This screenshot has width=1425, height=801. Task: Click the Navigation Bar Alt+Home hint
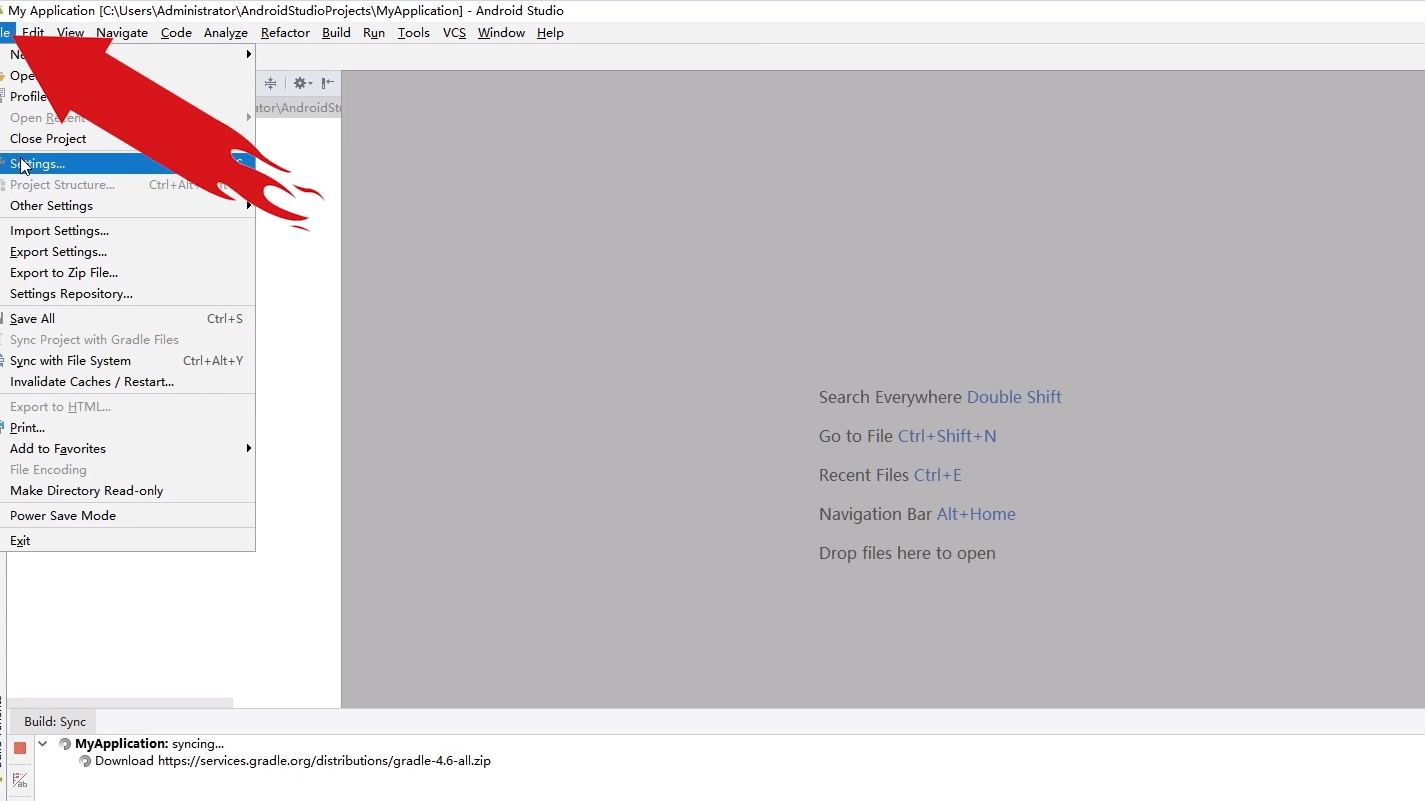(917, 514)
